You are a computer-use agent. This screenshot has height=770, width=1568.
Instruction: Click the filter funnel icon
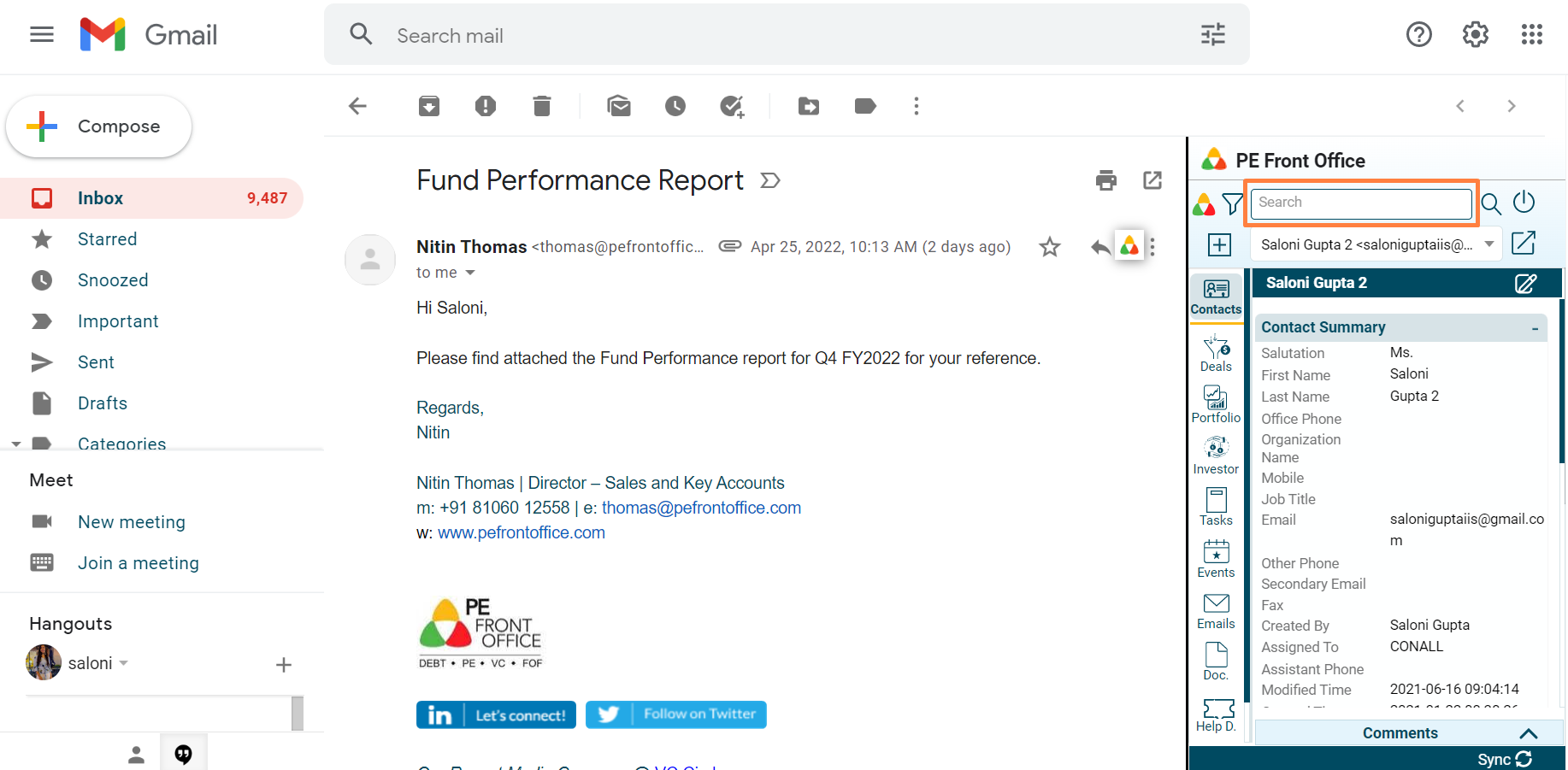click(1232, 203)
